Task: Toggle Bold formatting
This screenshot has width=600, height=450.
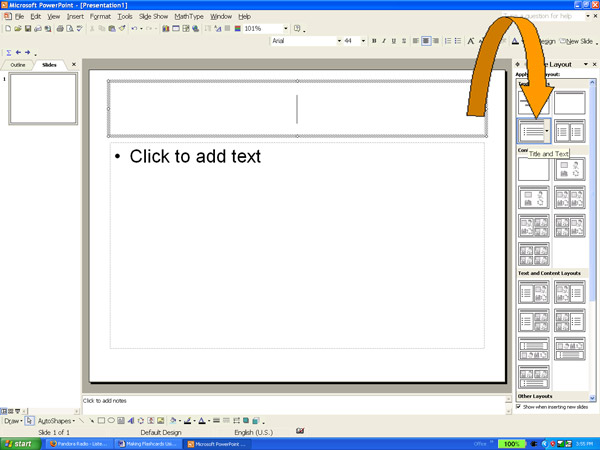Action: click(x=374, y=41)
